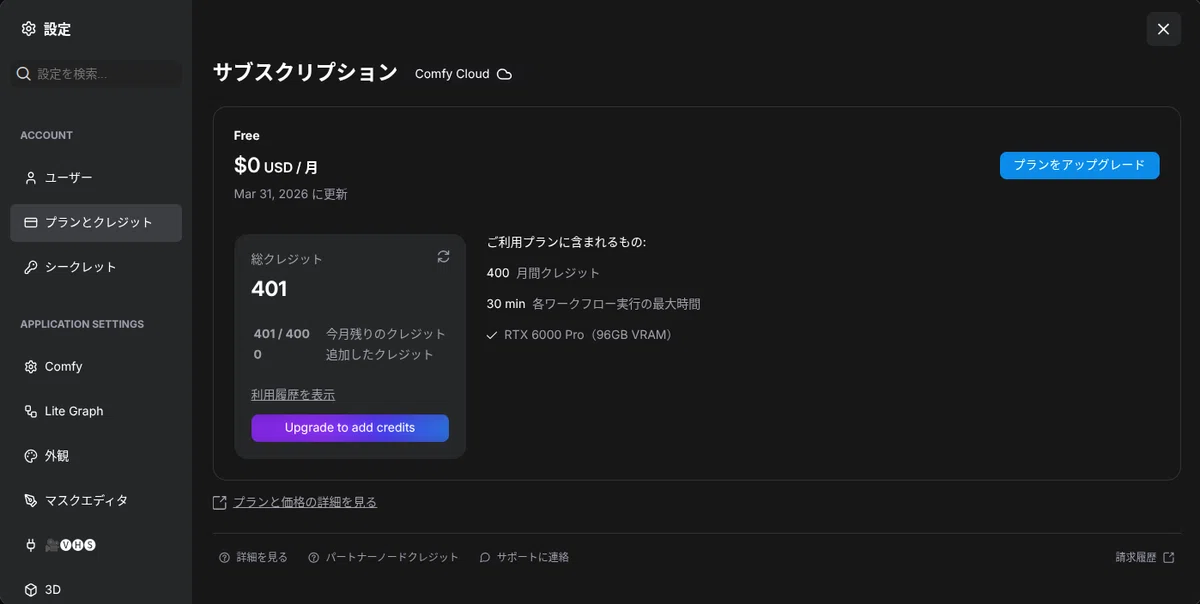Click the question icon beside 詳細を見る
The height and width of the screenshot is (604, 1200).
[x=224, y=557]
